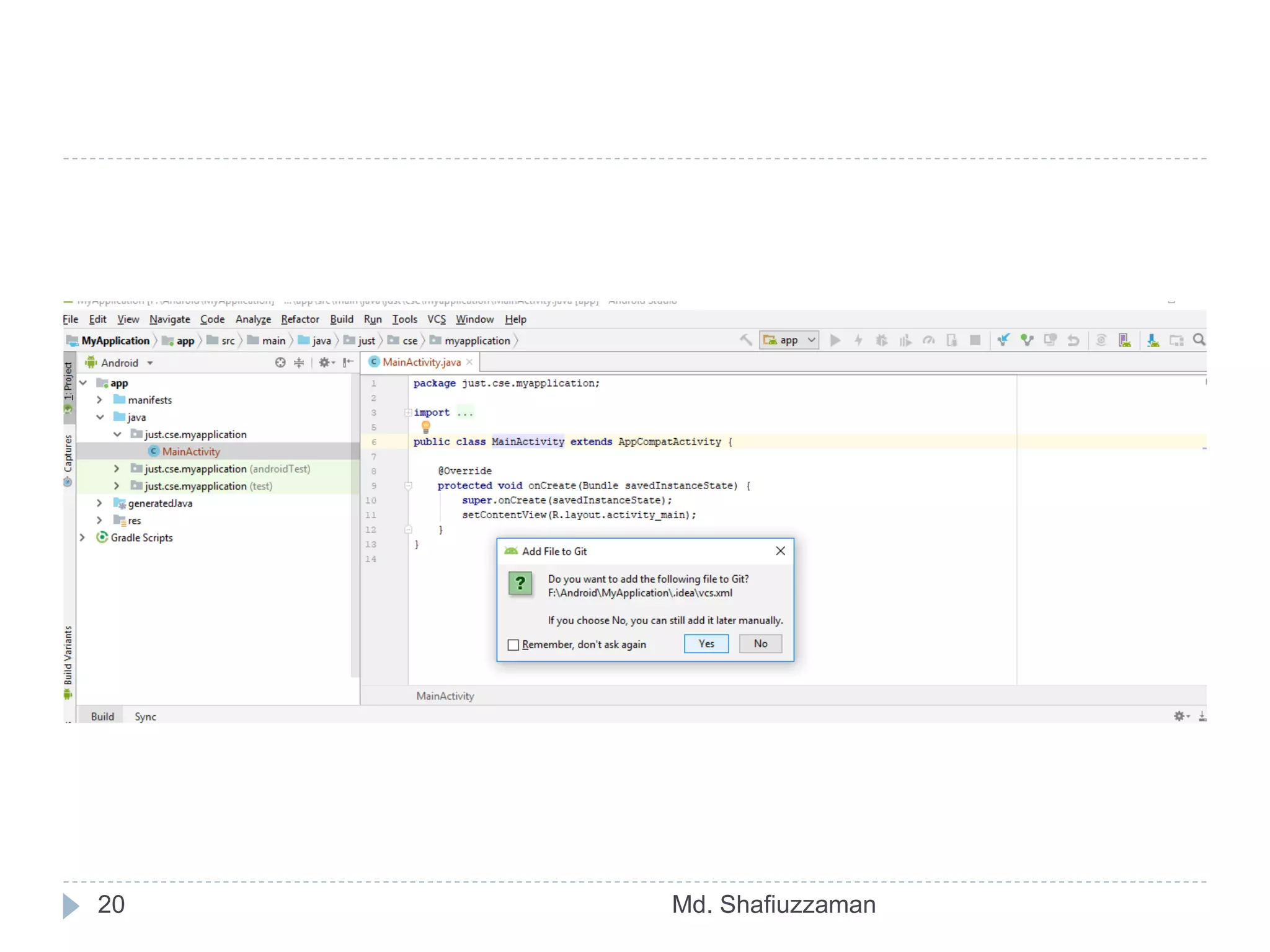
Task: Open the VCS menu
Action: 436,319
